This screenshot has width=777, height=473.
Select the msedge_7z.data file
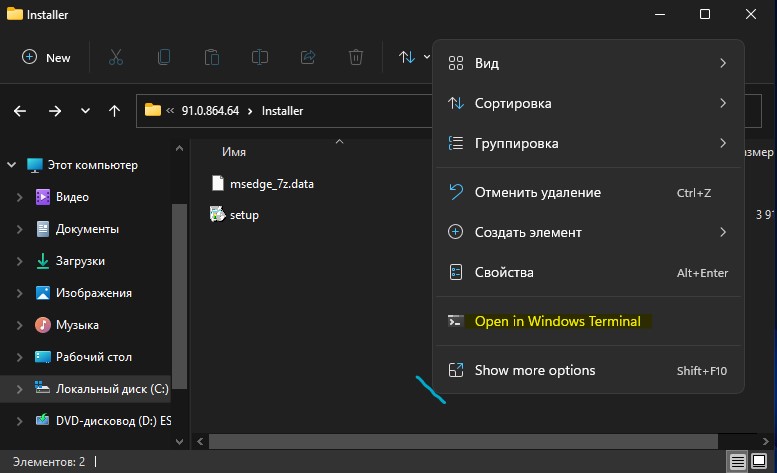point(272,184)
